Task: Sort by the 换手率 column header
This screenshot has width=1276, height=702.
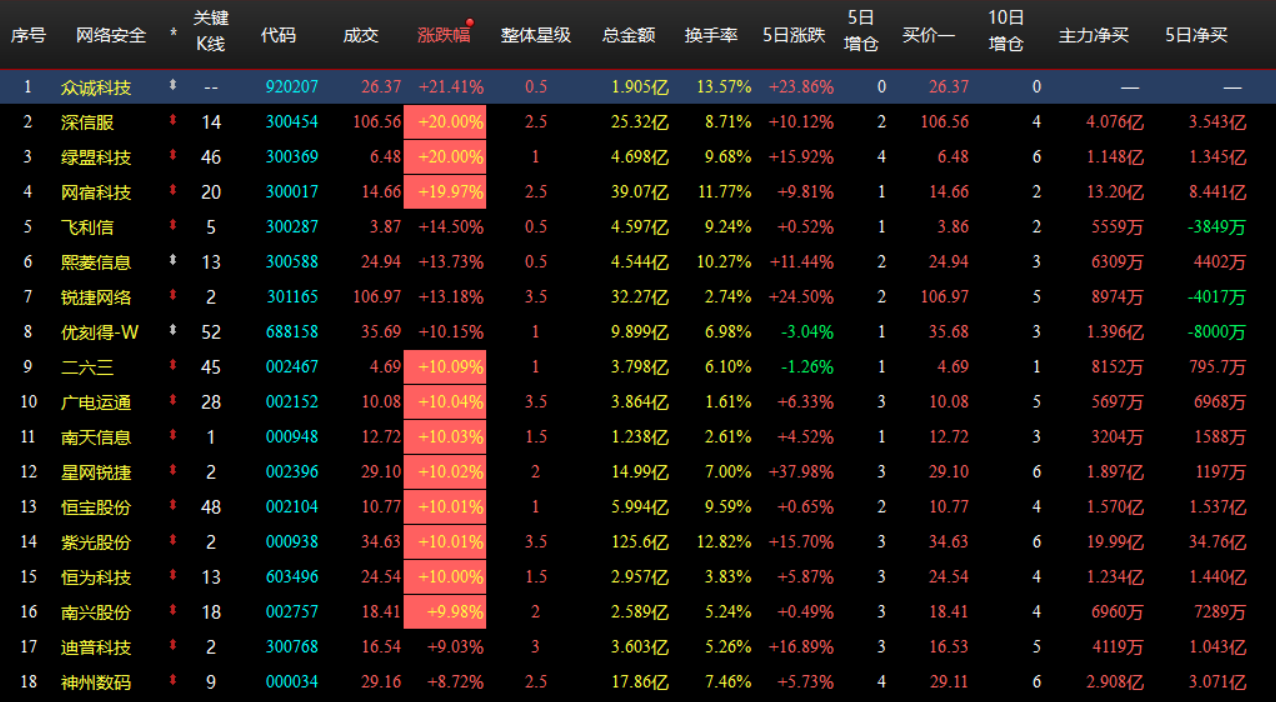Action: [711, 35]
